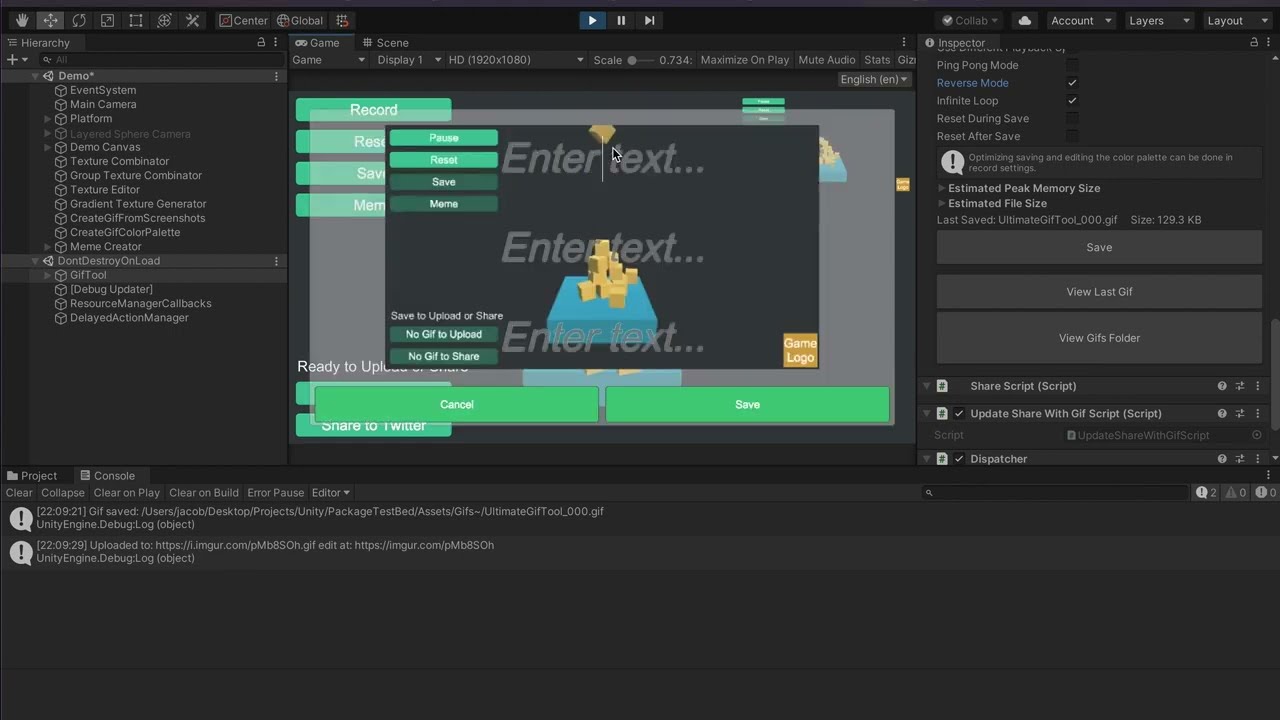This screenshot has height=720, width=1280.
Task: Click the grid snapping icon
Action: click(x=343, y=20)
